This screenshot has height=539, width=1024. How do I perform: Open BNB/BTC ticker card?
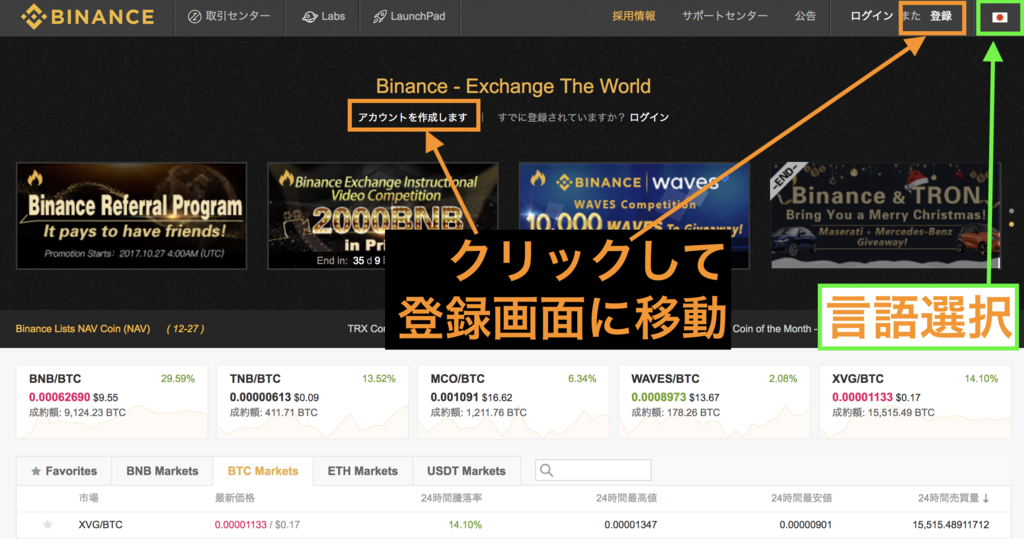point(112,401)
